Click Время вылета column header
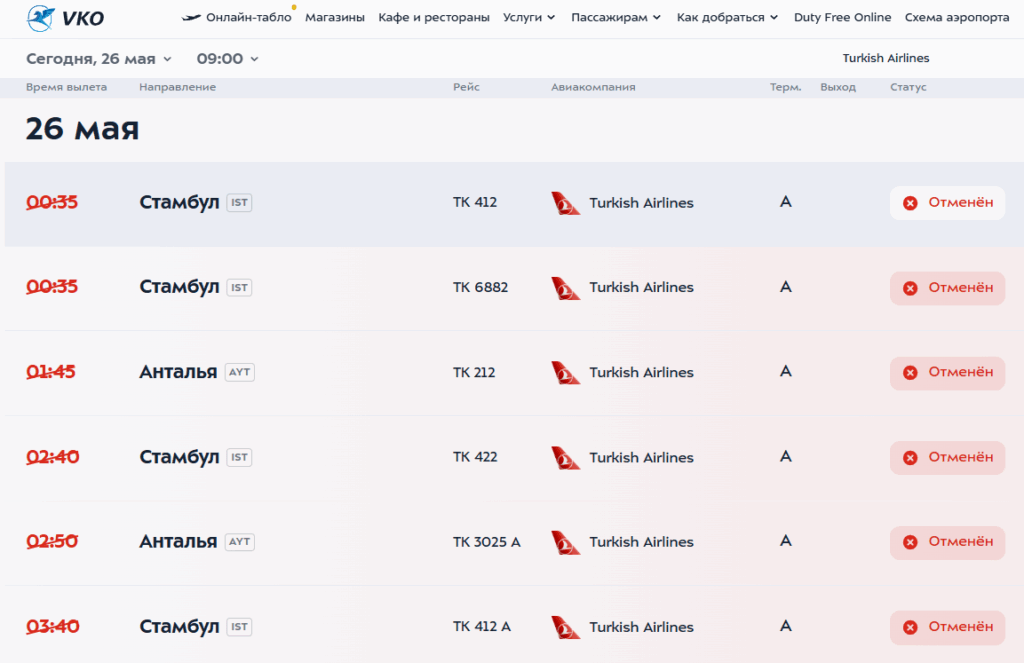 tap(66, 88)
